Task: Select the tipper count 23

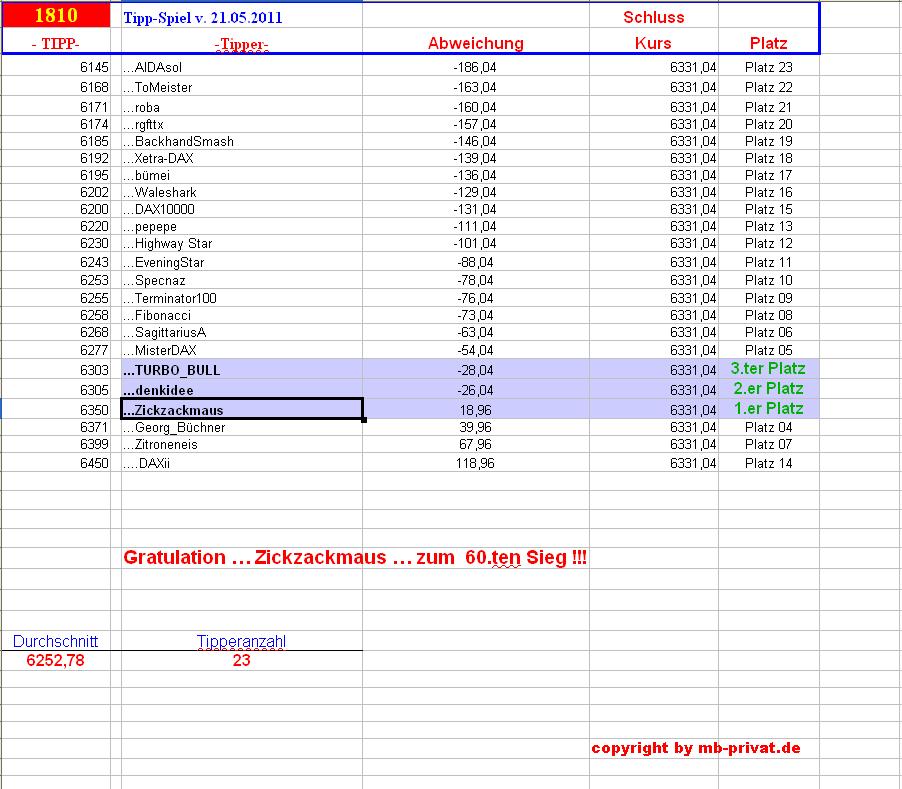Action: 242,660
